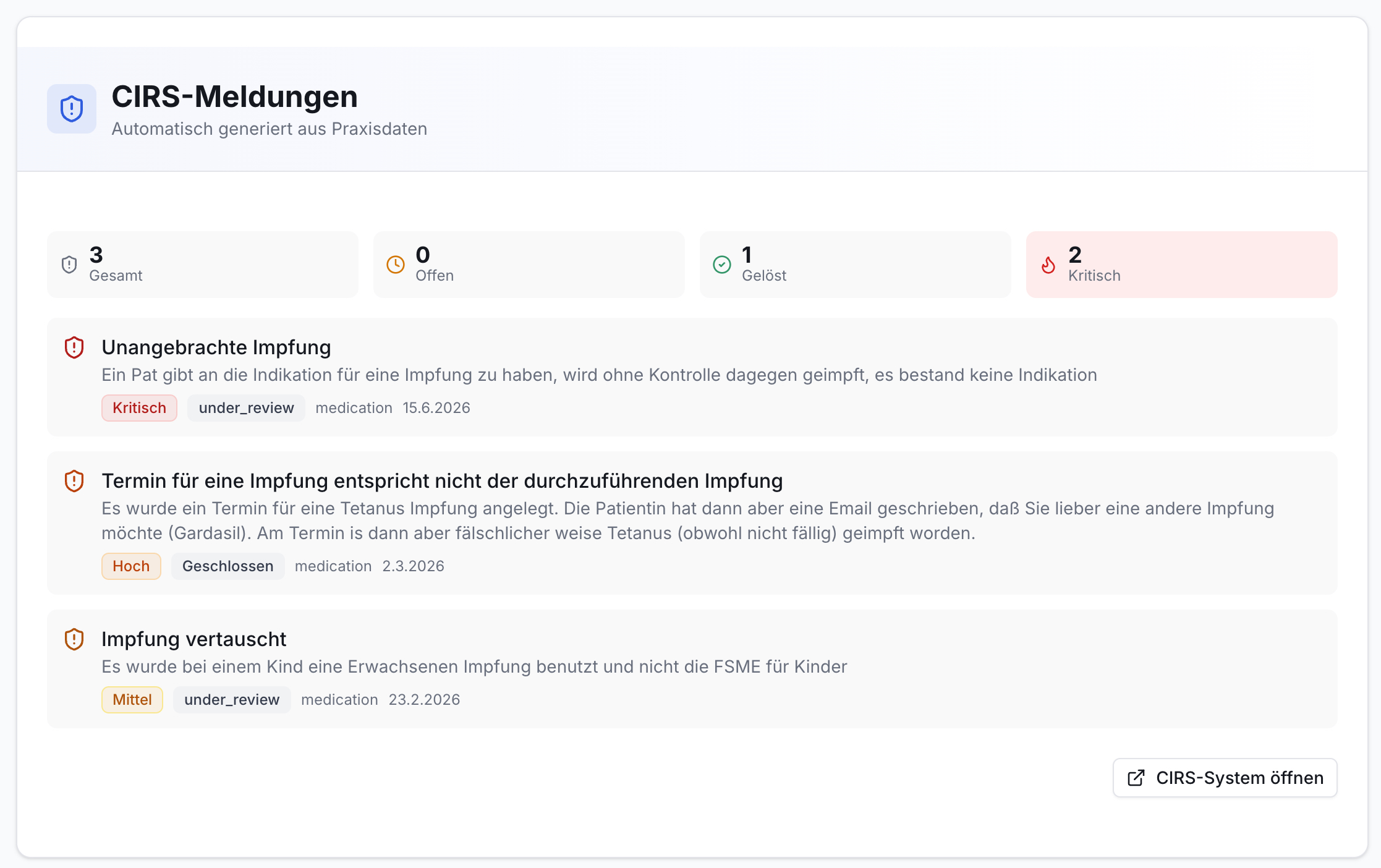Click description about Tetanus Impfung and Gardasil

tap(688, 521)
